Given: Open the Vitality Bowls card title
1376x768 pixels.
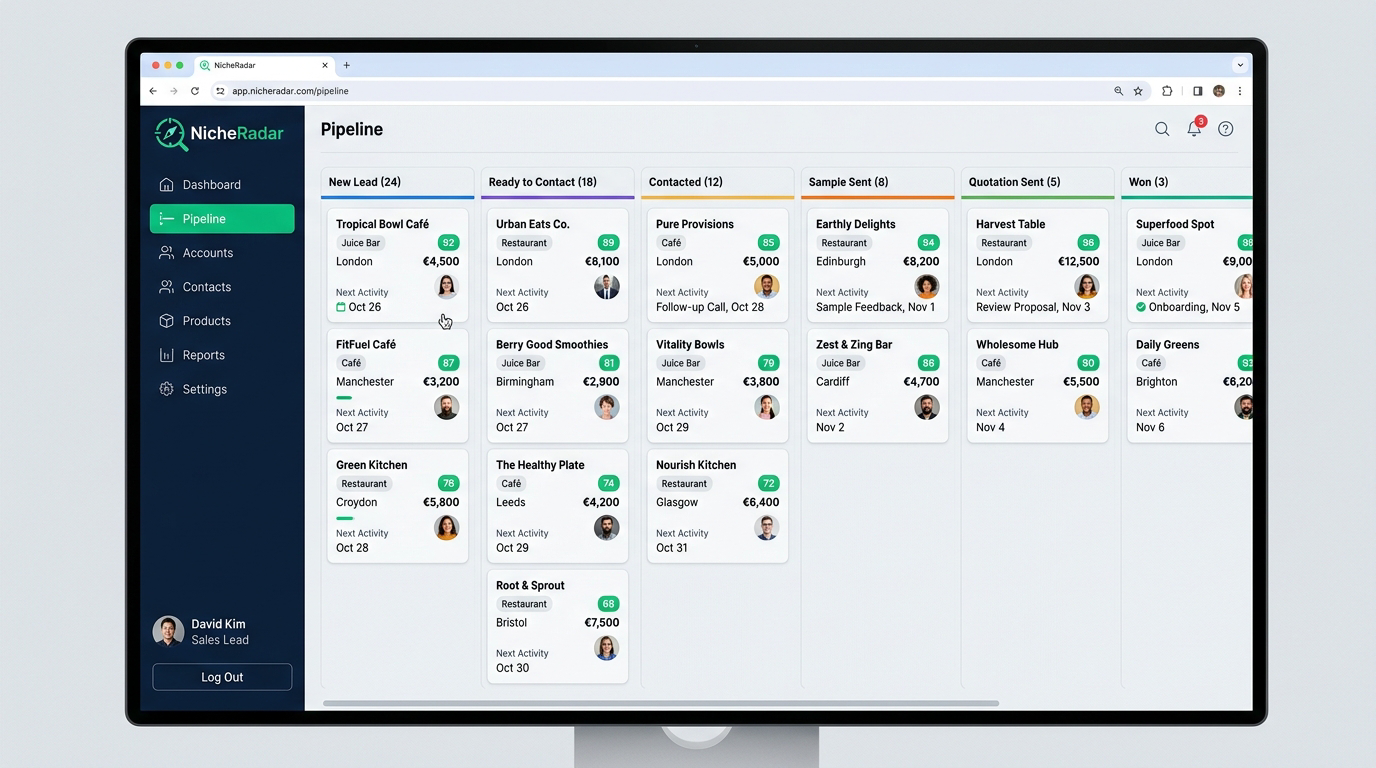Looking at the screenshot, I should click(690, 344).
